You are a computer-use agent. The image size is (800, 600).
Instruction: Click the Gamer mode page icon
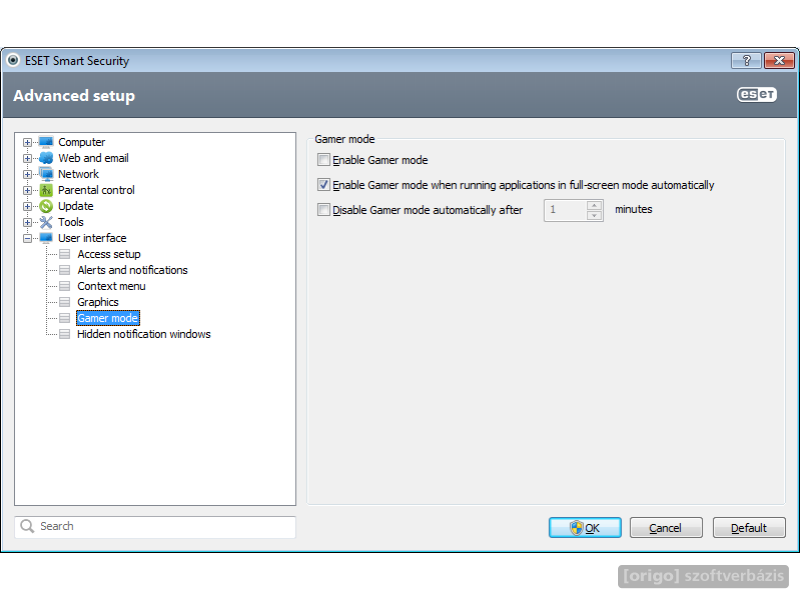tap(65, 318)
